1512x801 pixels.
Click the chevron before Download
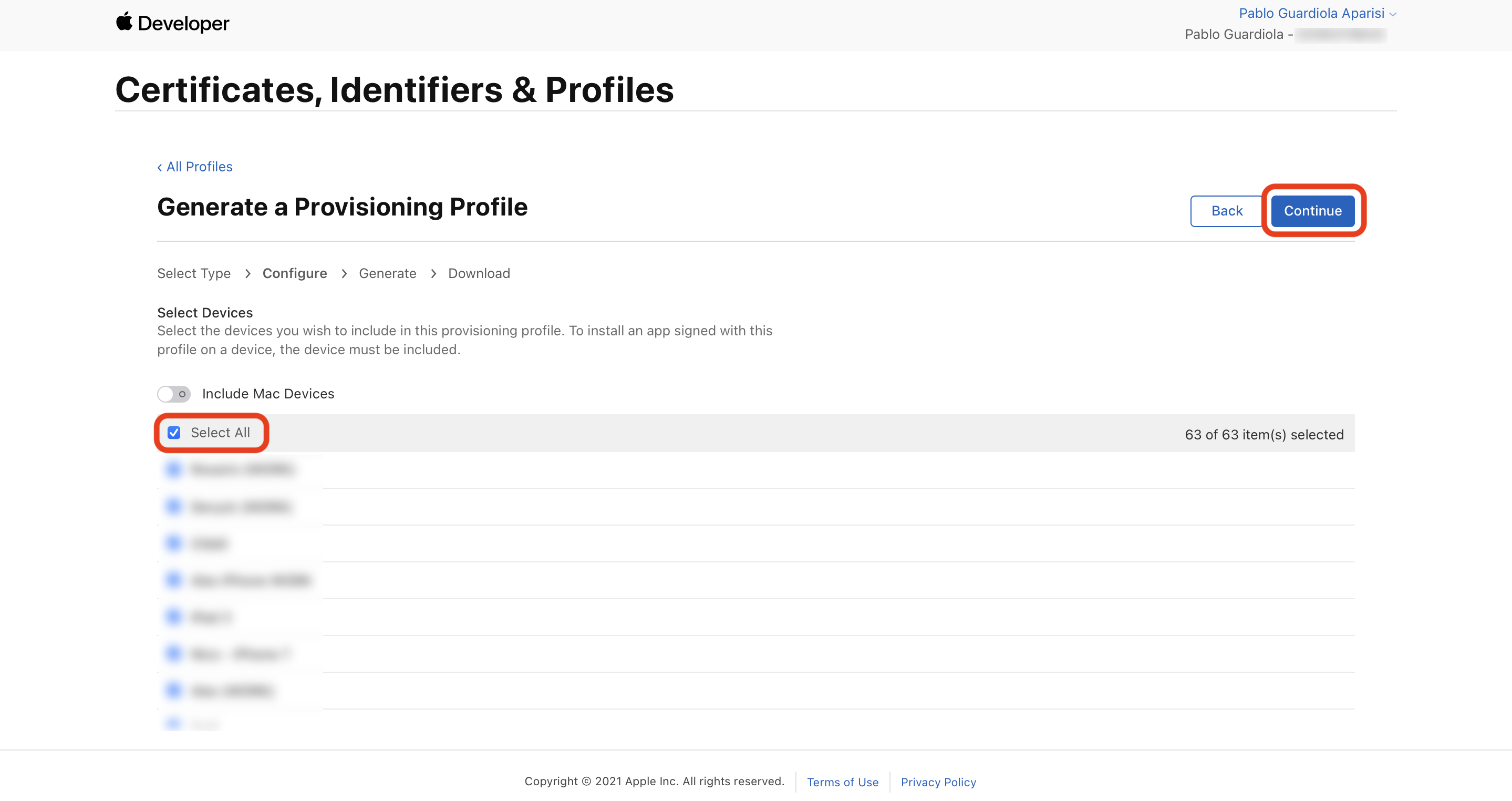(x=433, y=274)
